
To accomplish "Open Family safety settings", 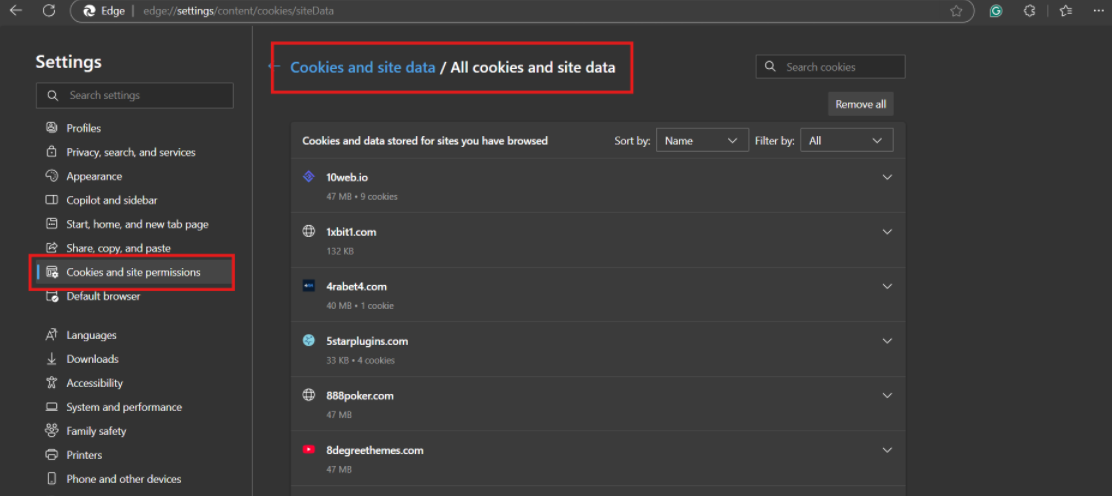I will [x=96, y=431].
